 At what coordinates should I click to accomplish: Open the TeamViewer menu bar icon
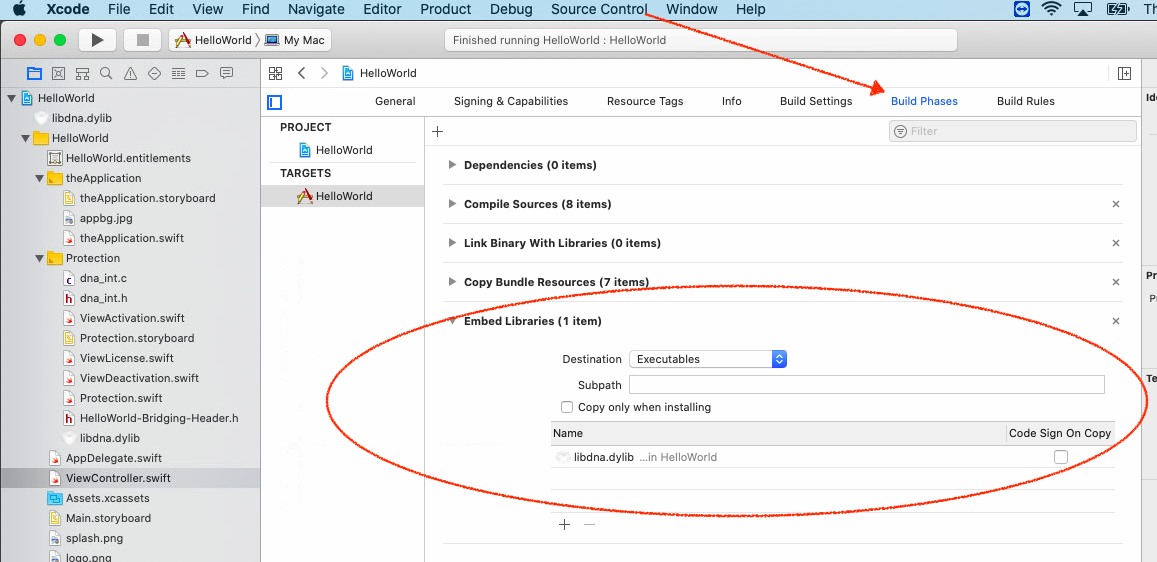tap(1022, 10)
